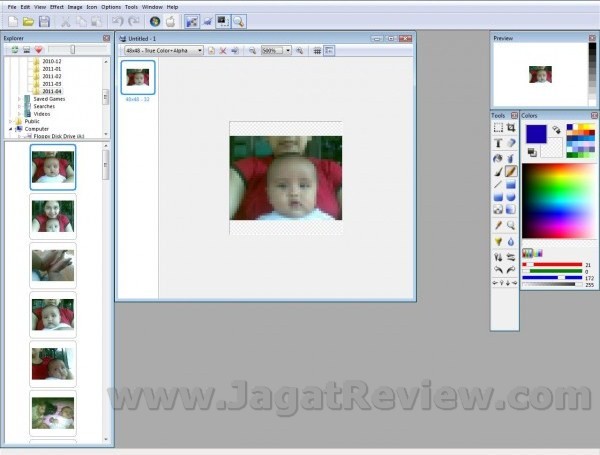The image size is (600, 455).
Task: Select the rectangular selection tool
Action: (x=498, y=128)
